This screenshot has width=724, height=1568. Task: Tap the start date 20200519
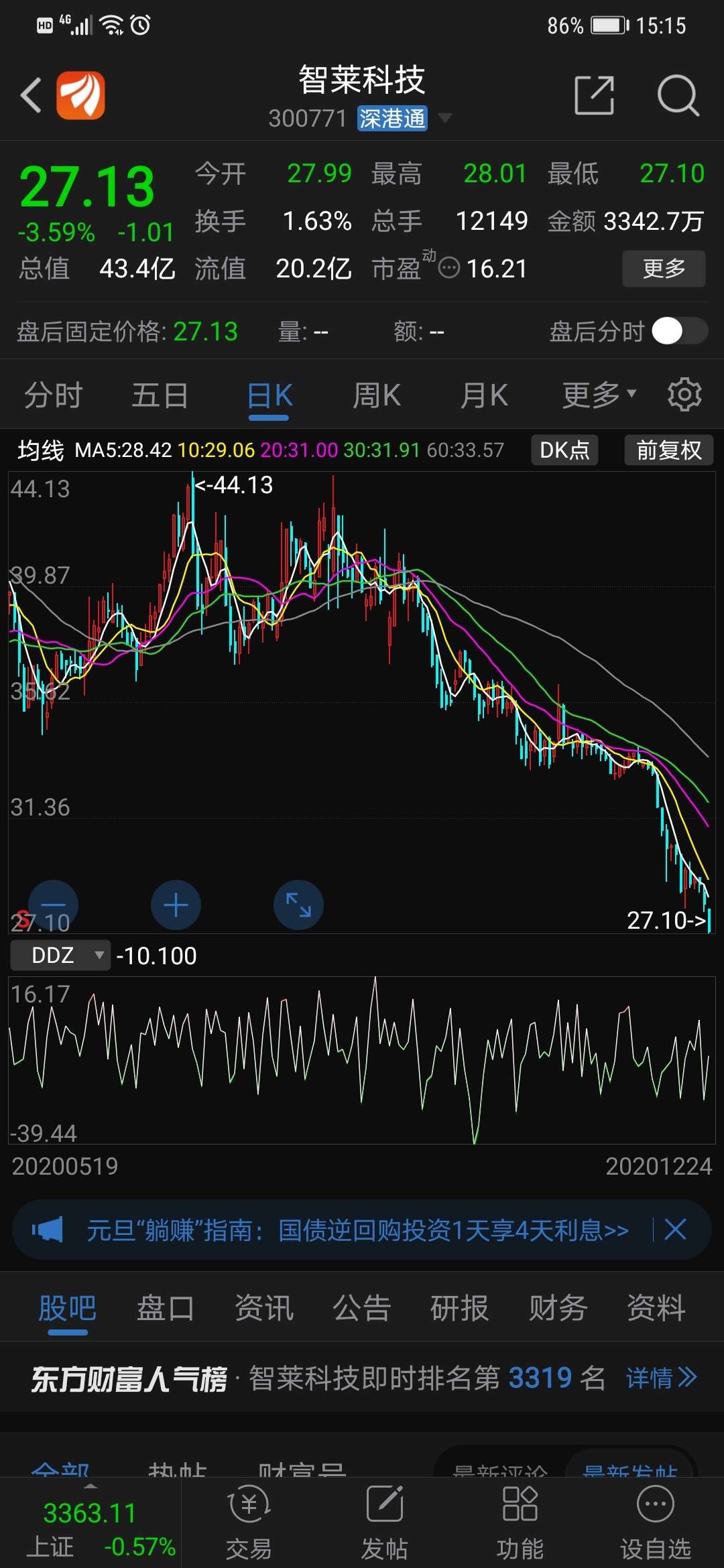(x=65, y=1166)
